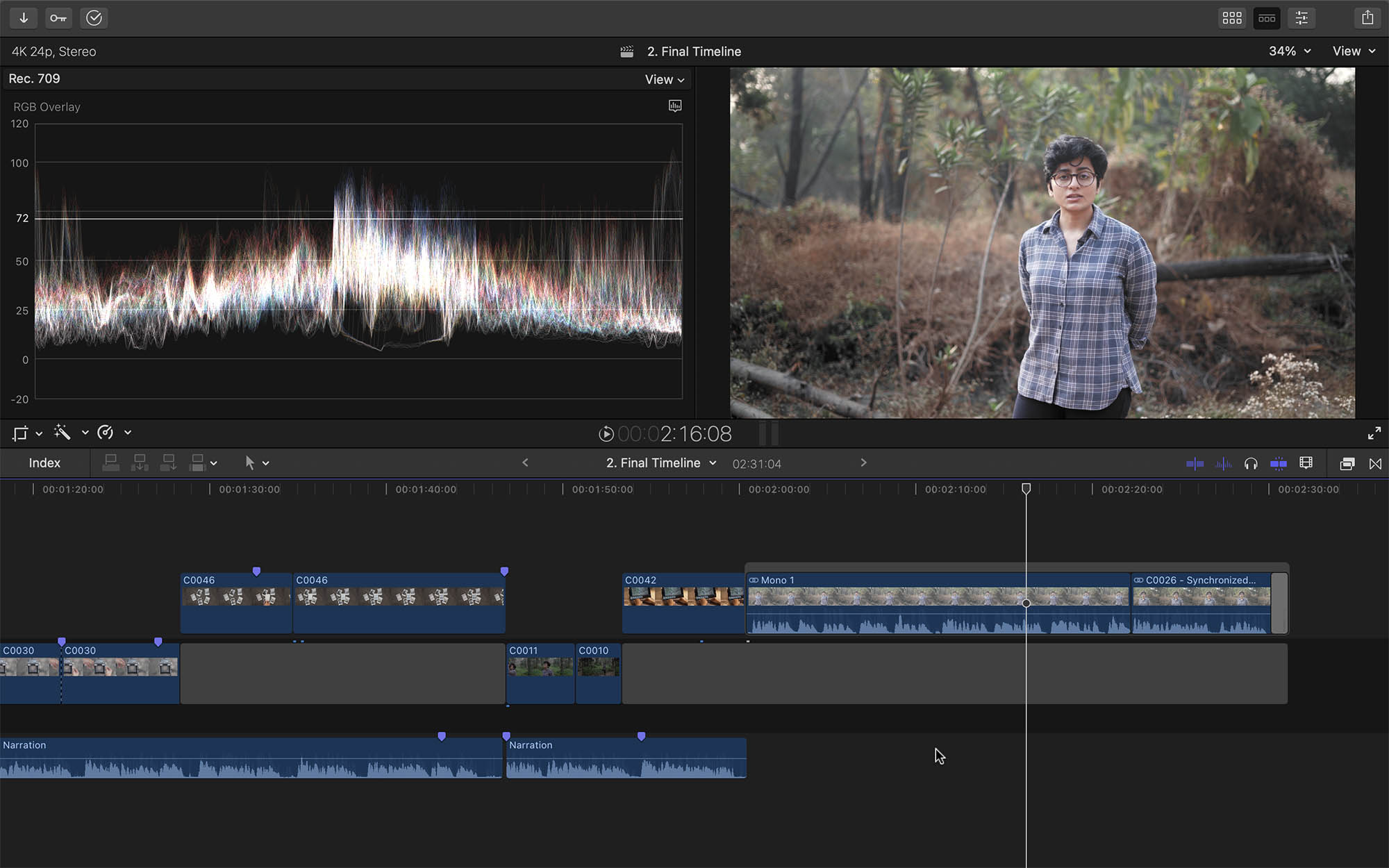Click the 00:02:00:00 ruler mark

coord(779,490)
